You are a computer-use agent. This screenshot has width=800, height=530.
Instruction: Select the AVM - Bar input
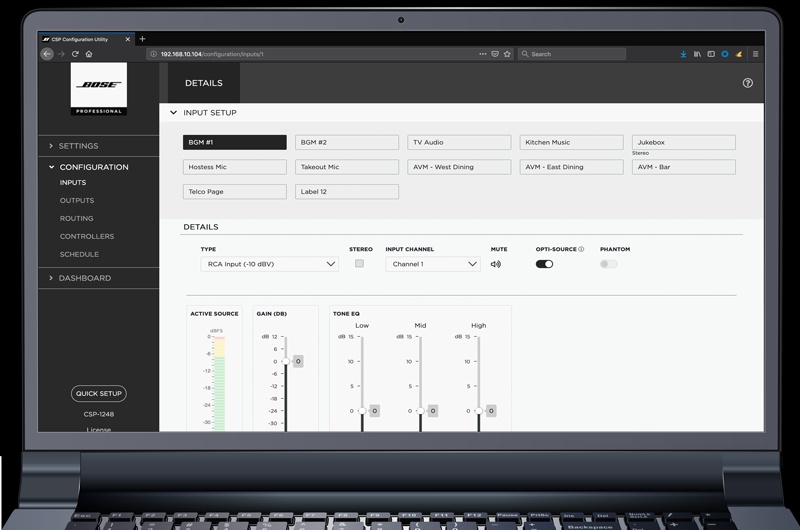point(684,167)
